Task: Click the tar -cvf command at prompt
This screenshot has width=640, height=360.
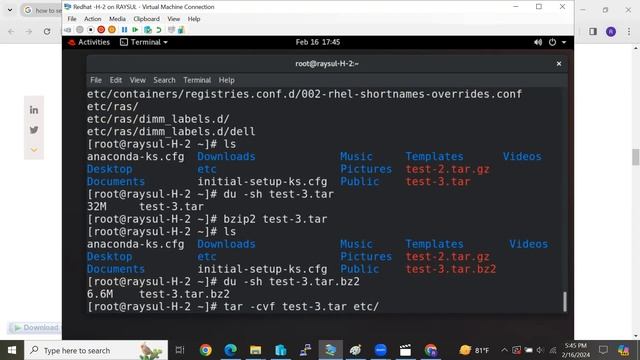Action: [301, 307]
